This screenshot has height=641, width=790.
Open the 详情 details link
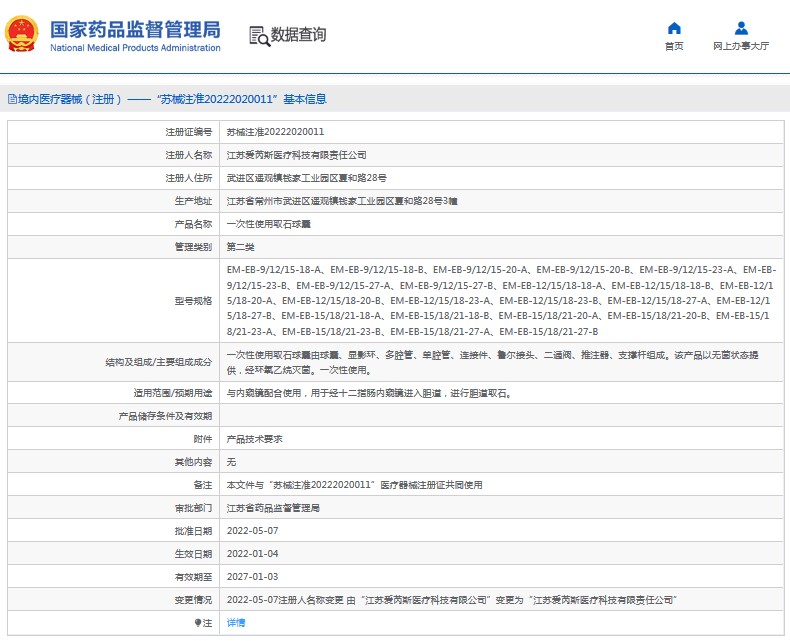click(x=236, y=623)
